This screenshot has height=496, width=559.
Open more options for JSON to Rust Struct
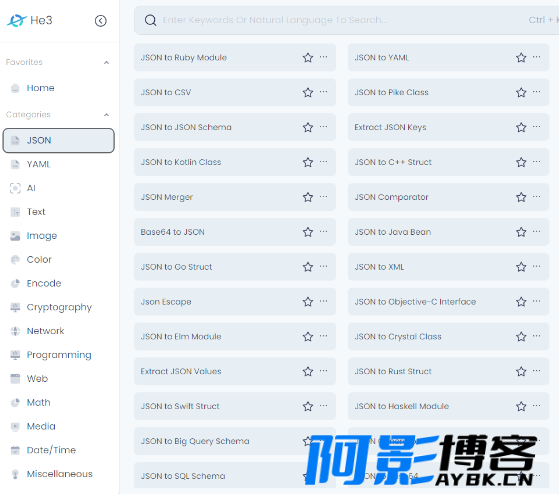point(537,371)
